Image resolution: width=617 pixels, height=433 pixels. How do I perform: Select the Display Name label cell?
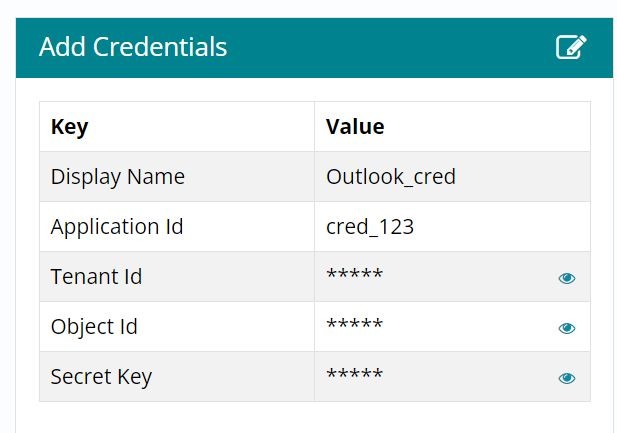(118, 177)
